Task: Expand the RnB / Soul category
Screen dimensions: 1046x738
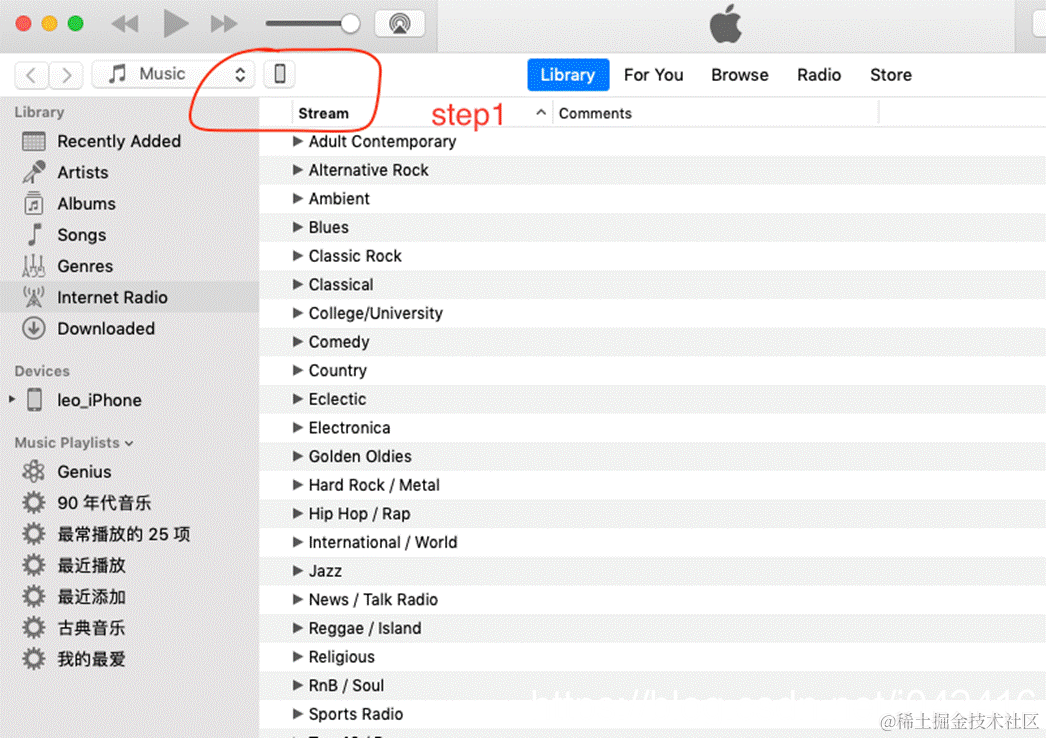Action: (x=298, y=685)
